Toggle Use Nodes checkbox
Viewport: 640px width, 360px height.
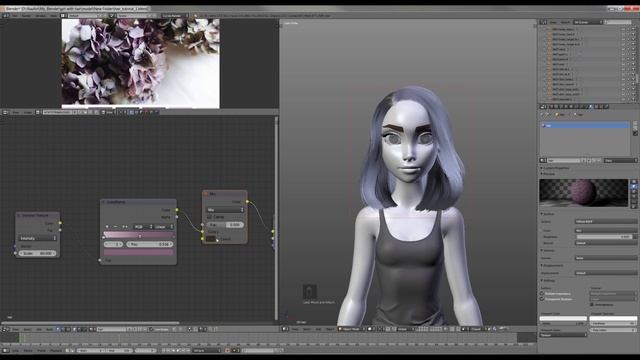[151, 329]
